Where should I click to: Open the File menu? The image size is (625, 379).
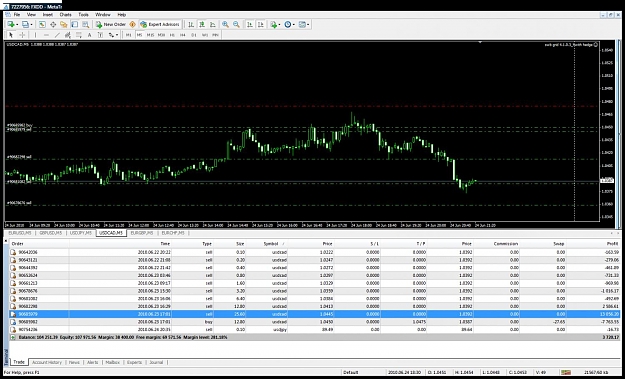point(17,15)
